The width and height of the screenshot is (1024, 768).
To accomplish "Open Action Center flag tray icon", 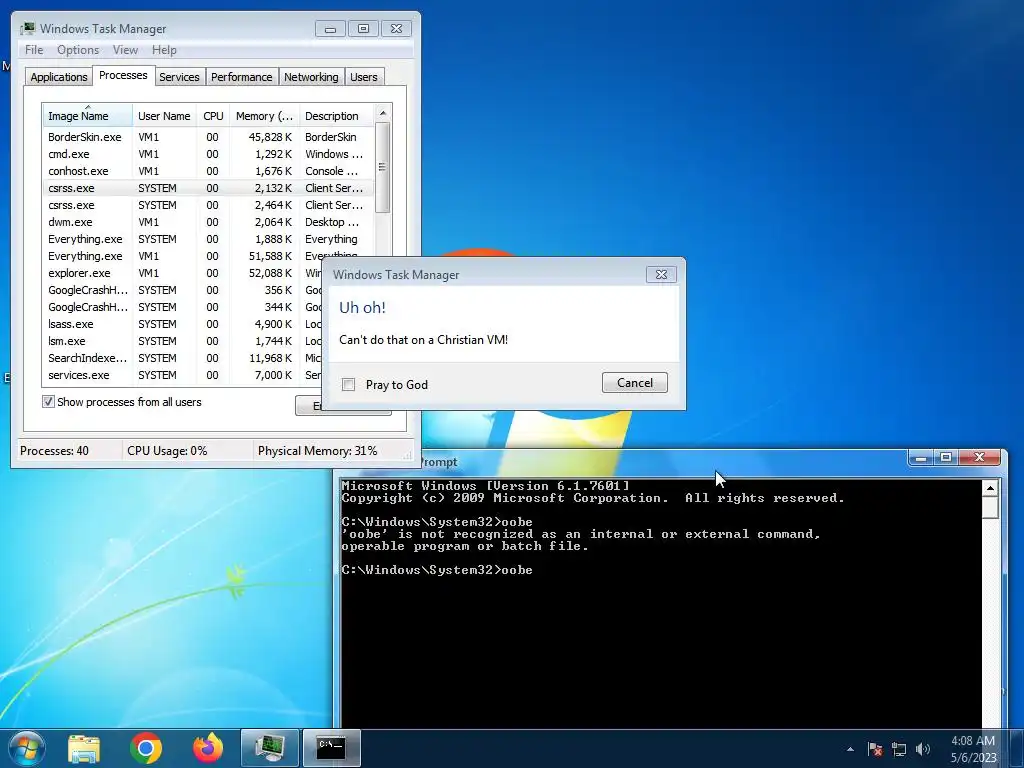I will point(875,749).
